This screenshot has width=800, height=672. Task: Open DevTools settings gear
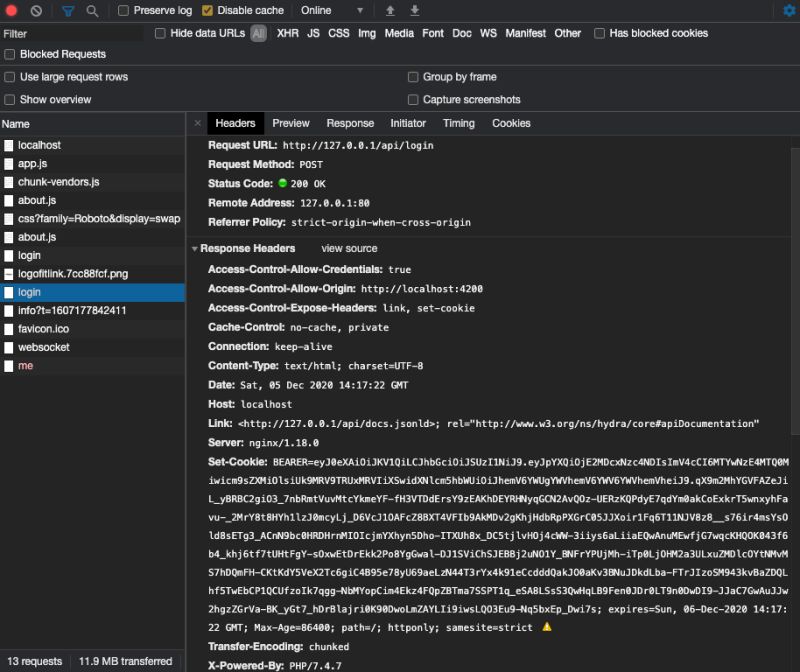[x=789, y=11]
